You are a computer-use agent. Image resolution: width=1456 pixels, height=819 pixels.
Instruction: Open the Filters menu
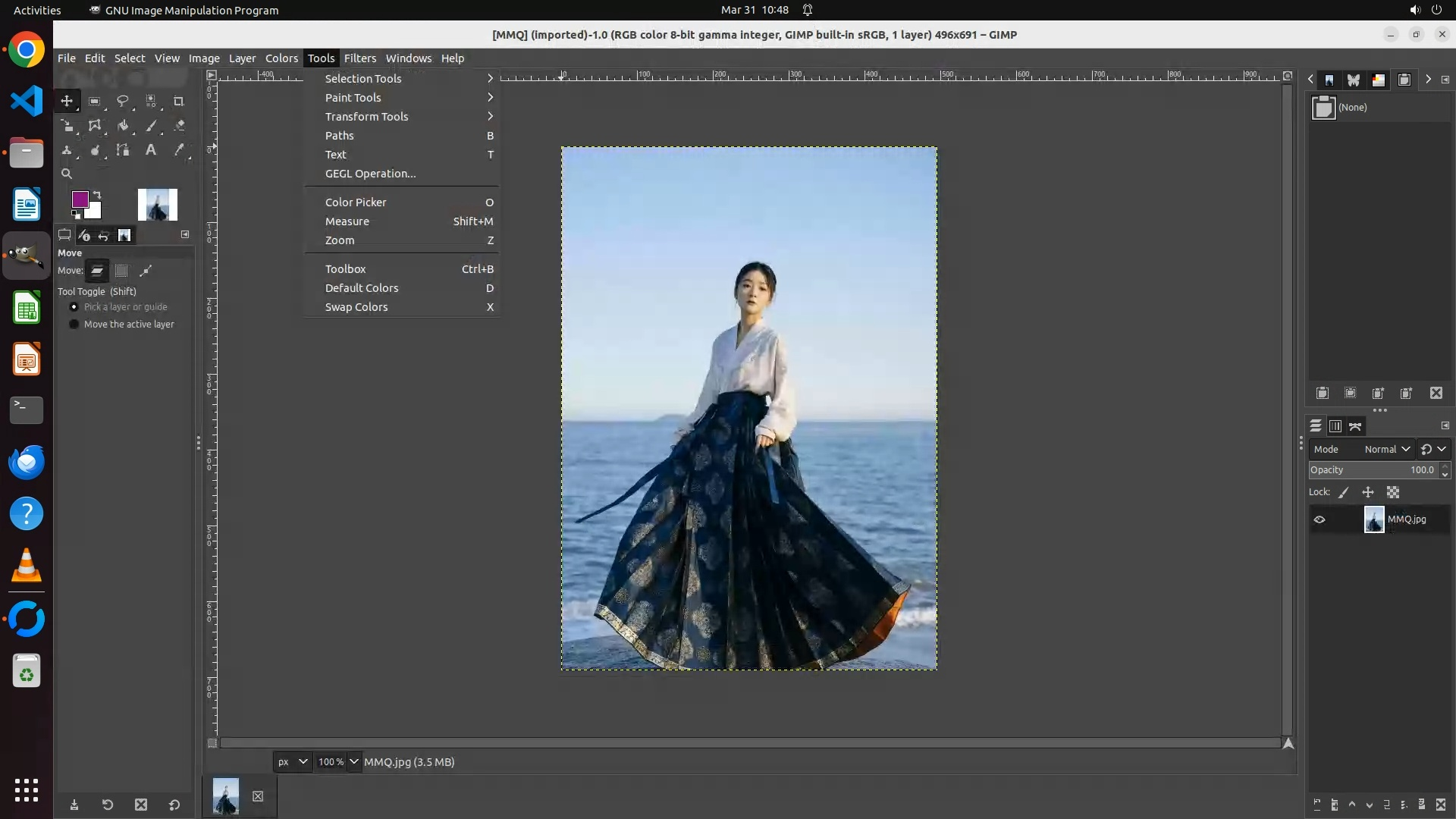coord(359,58)
